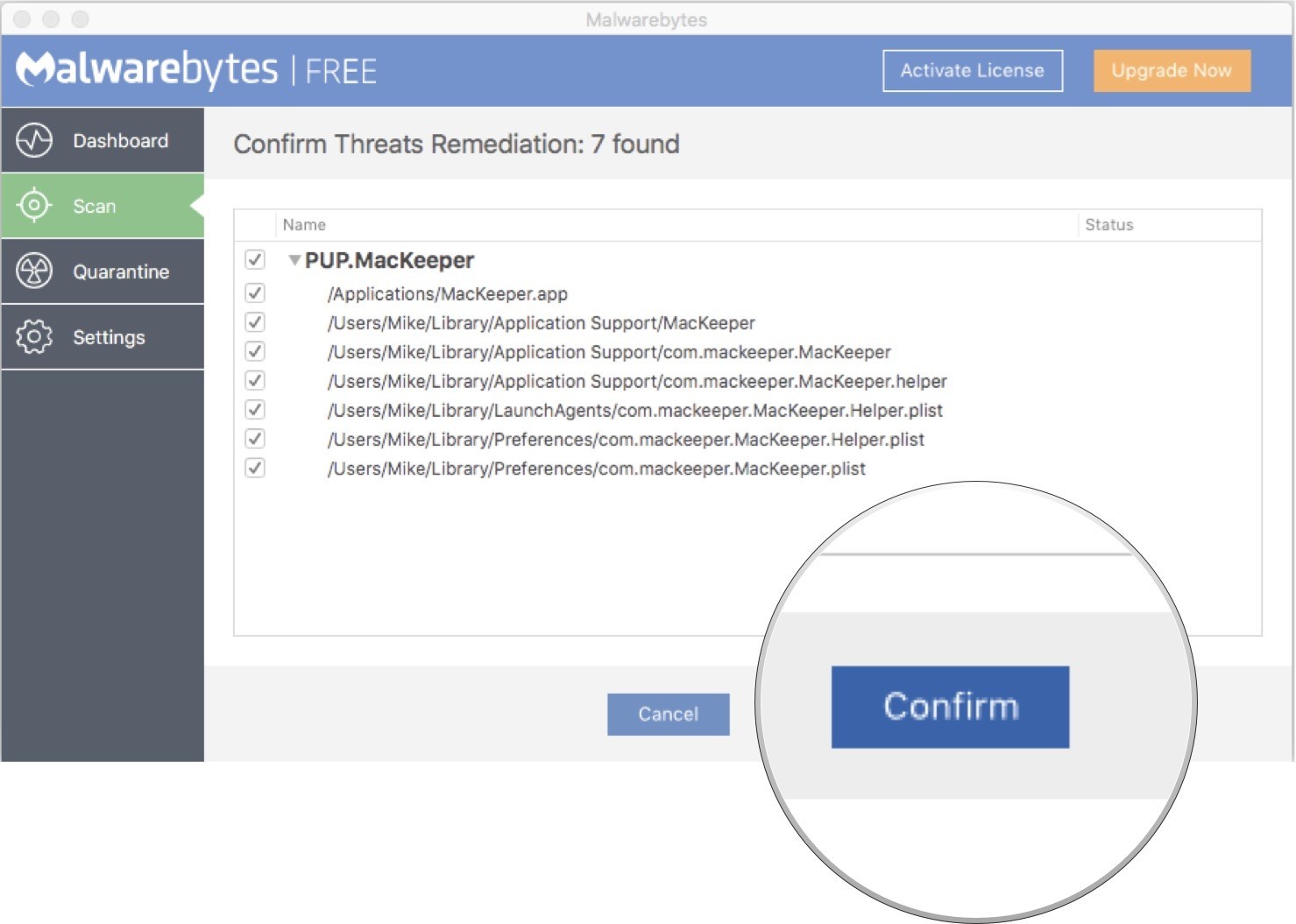Collapse the PUP.MacKeeper threat group
Screen dimensions: 1296x924
(294, 260)
